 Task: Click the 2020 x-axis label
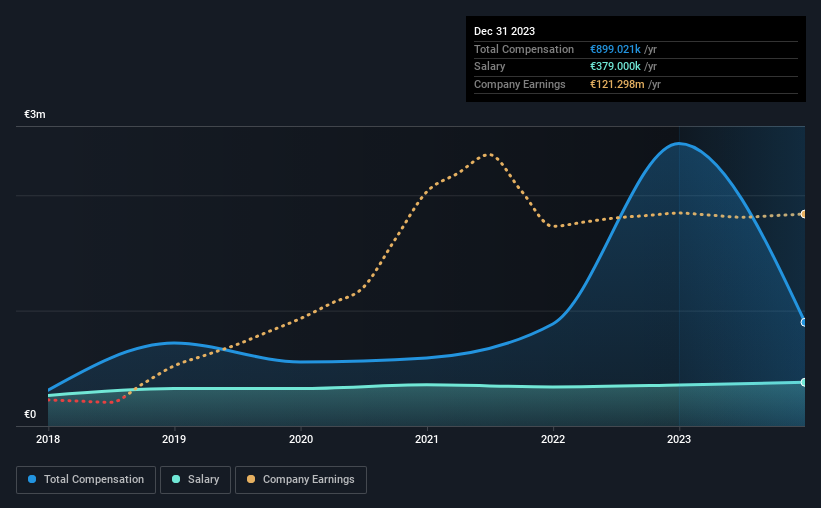pos(301,439)
